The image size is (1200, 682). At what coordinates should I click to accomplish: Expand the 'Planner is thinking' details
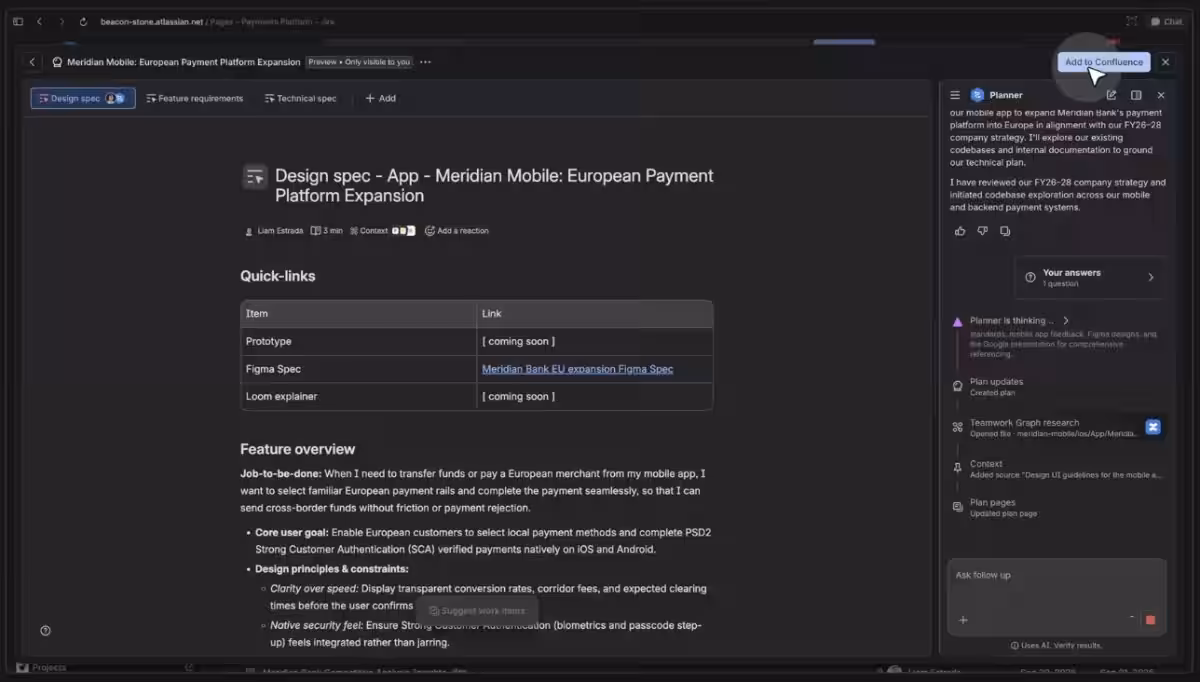(x=1019, y=321)
